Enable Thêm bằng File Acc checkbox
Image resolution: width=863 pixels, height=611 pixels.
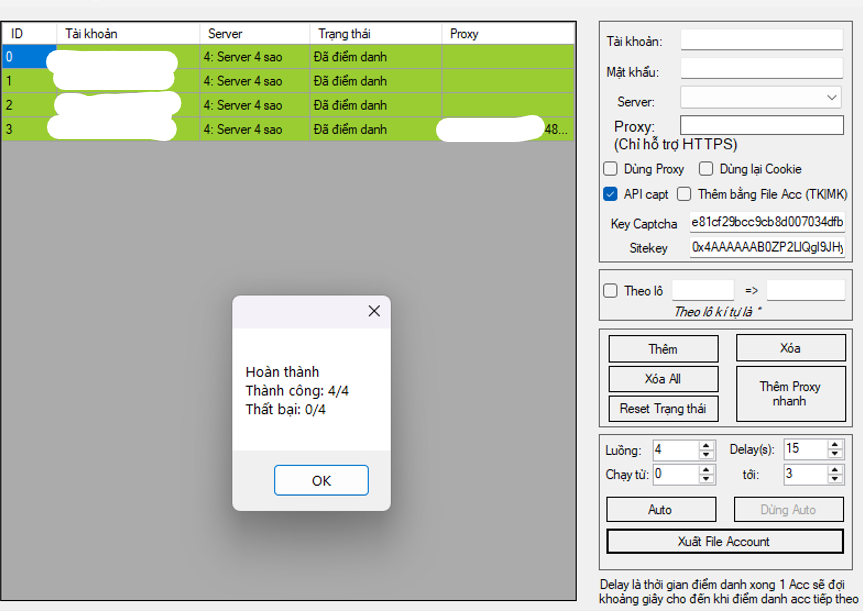[685, 194]
